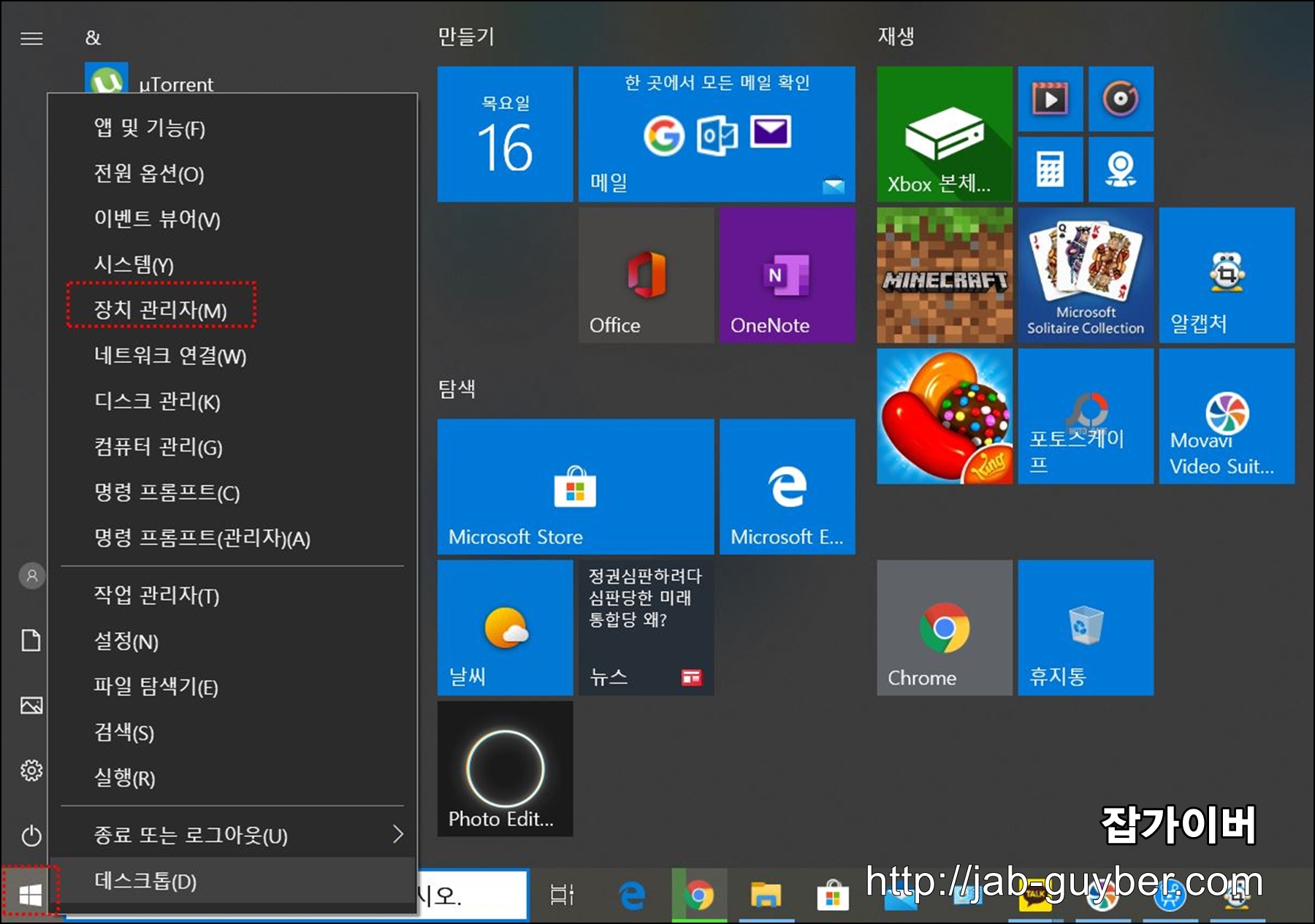The height and width of the screenshot is (924, 1315).
Task: Click the & app list header
Action: (x=93, y=38)
